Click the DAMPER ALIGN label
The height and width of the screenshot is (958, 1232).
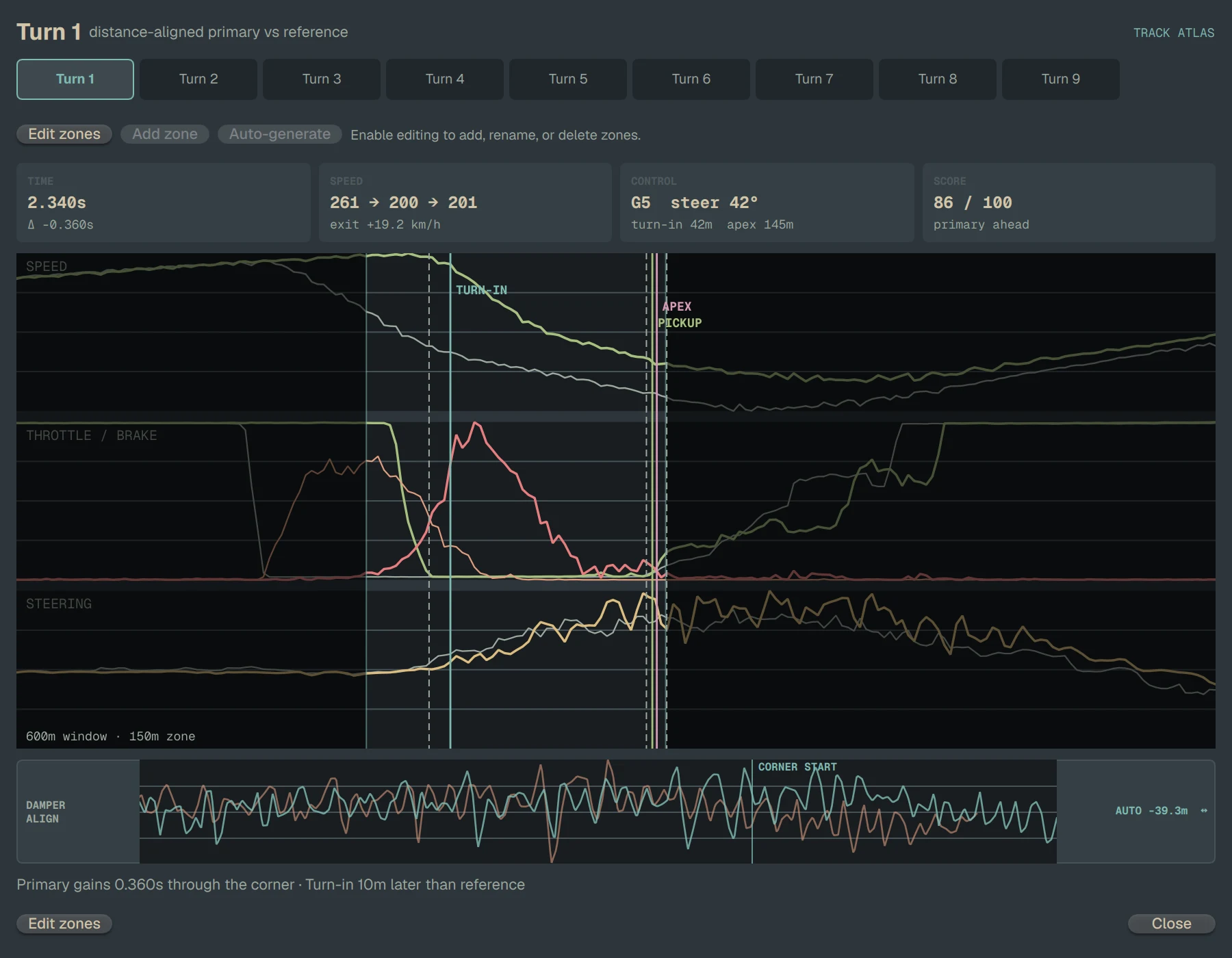pos(46,812)
